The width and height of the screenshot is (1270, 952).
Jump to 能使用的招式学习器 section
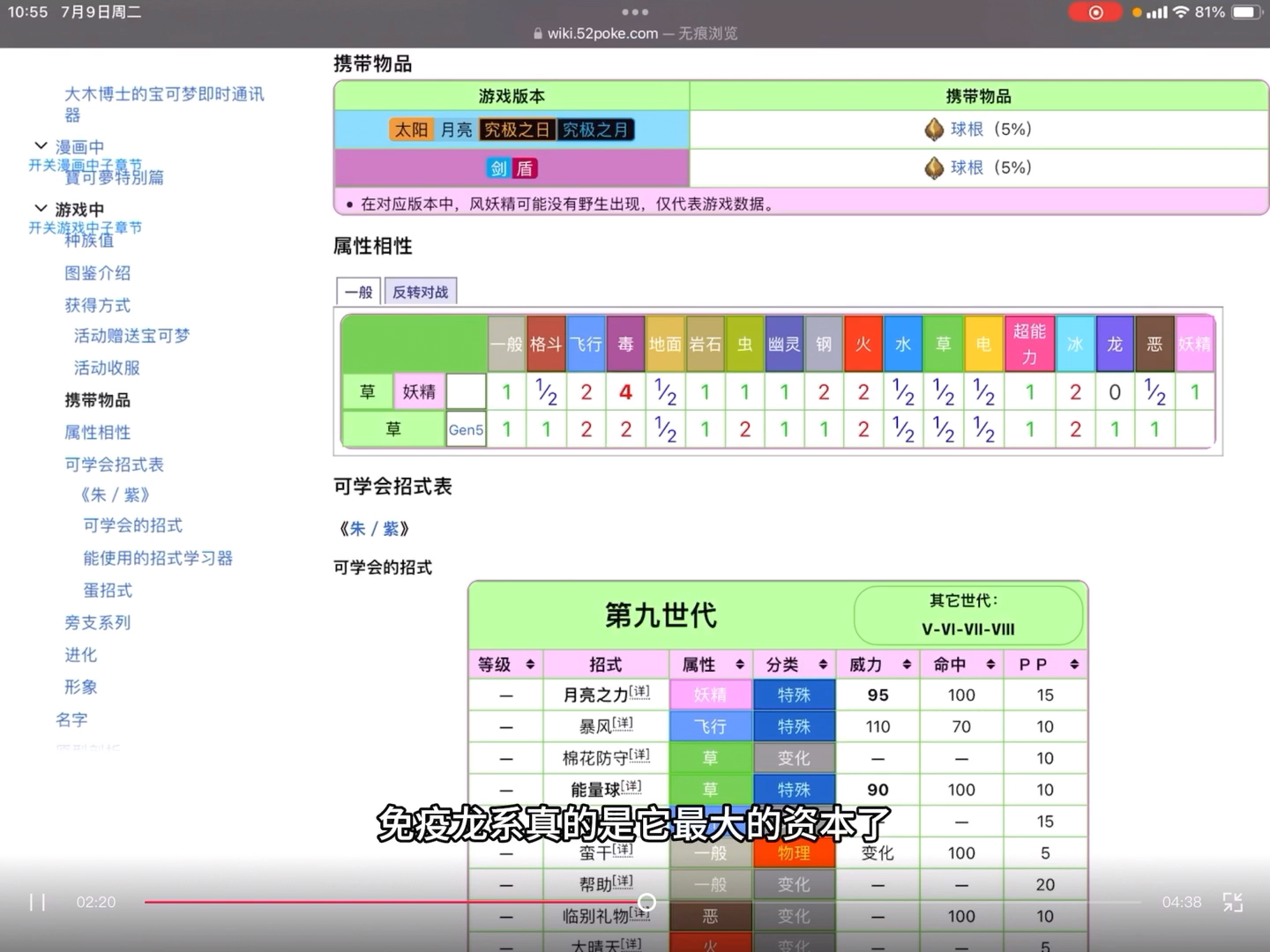tap(158, 558)
